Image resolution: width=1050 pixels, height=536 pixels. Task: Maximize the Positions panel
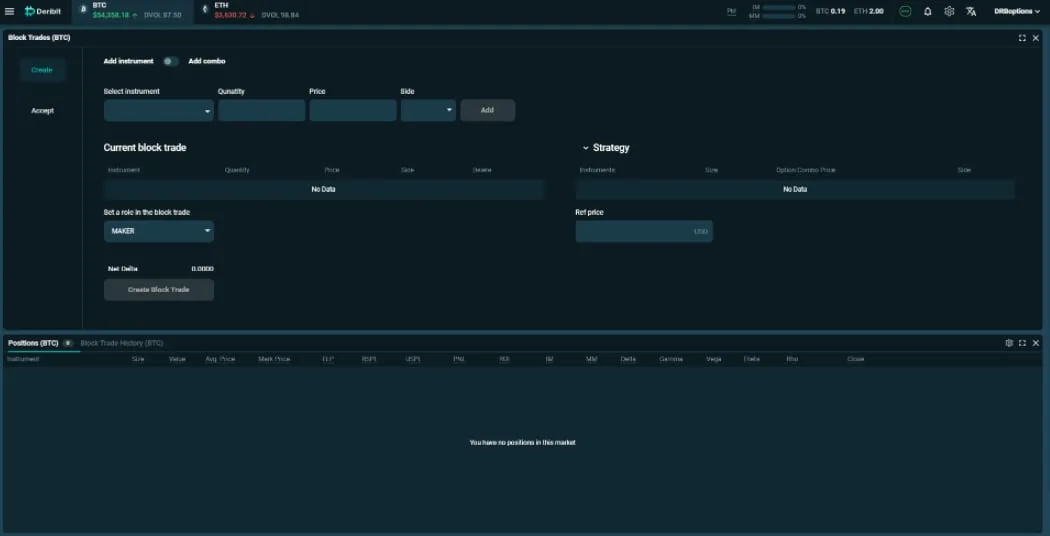coord(1022,343)
